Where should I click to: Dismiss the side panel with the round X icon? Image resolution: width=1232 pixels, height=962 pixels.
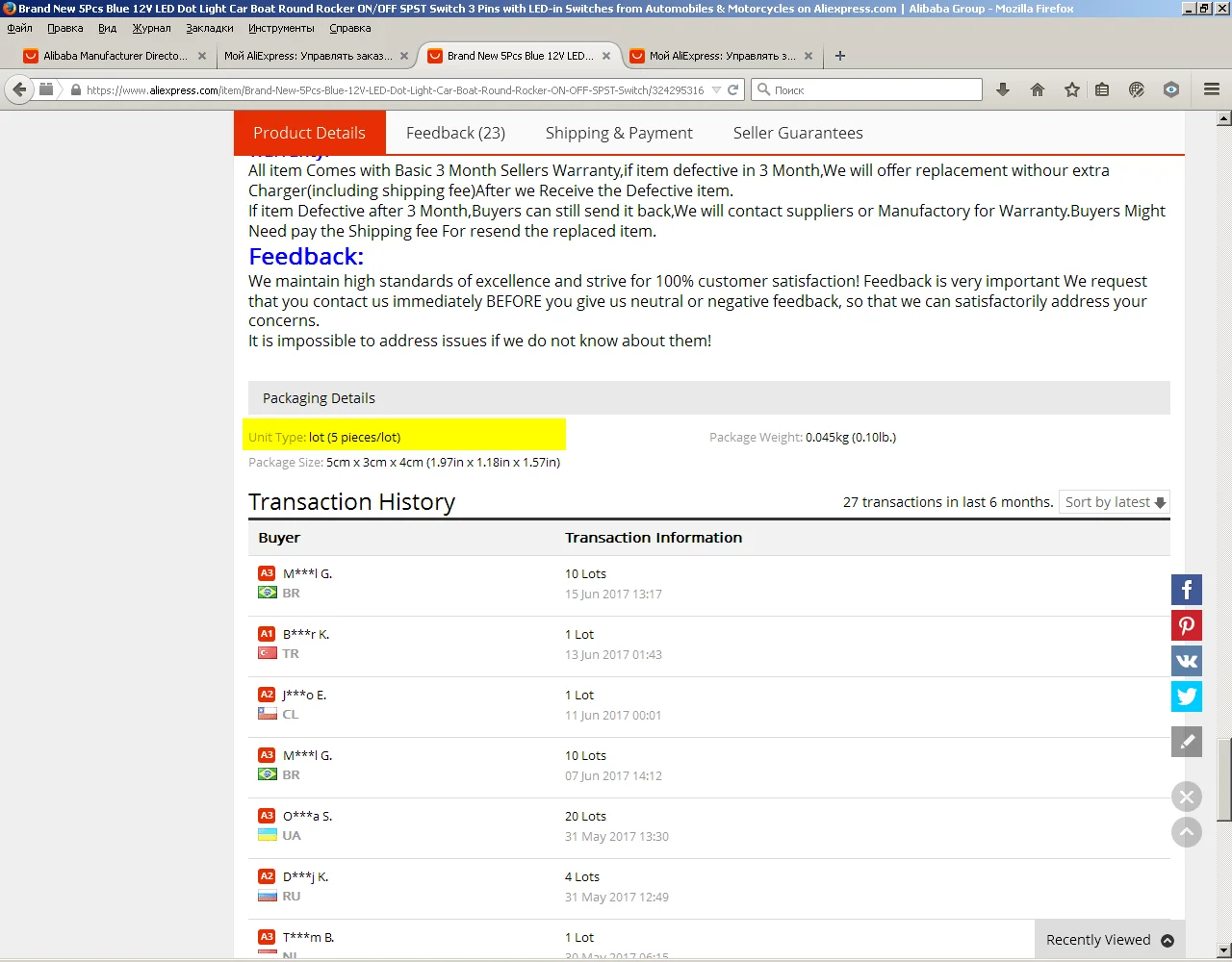1187,797
